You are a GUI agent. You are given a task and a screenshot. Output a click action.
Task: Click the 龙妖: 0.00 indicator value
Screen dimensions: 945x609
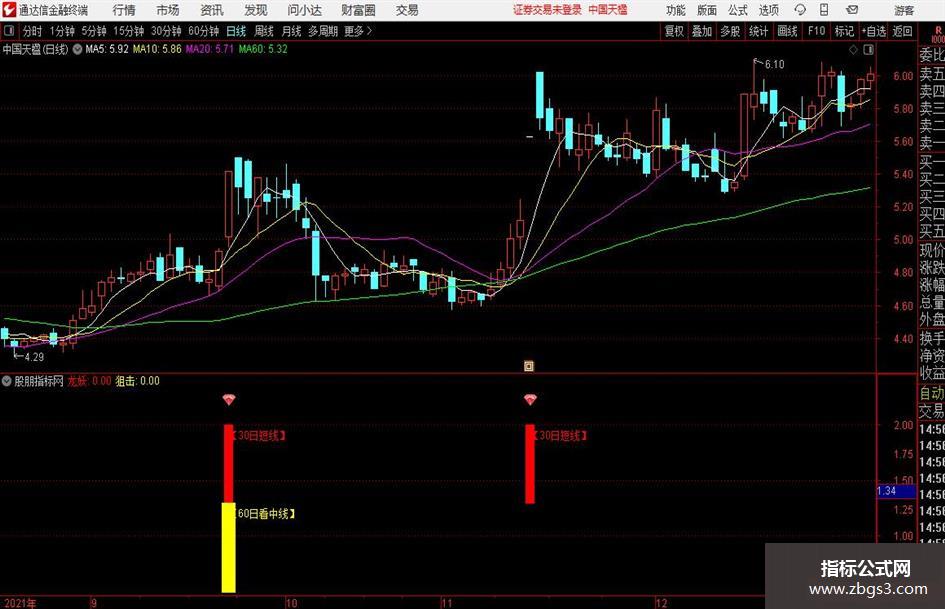click(x=89, y=381)
